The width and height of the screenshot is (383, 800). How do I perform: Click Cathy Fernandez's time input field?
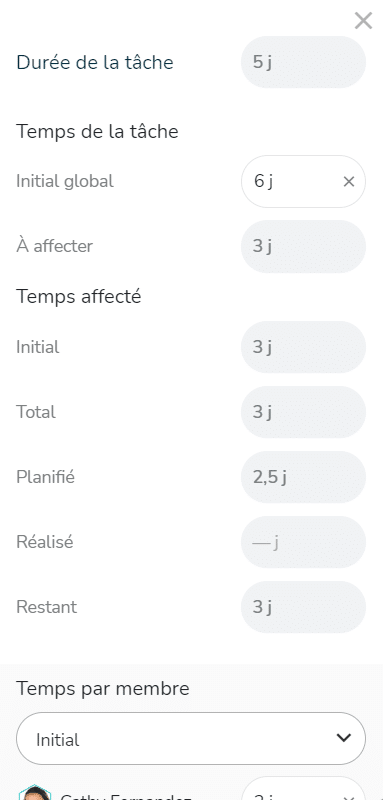pyautogui.click(x=303, y=788)
